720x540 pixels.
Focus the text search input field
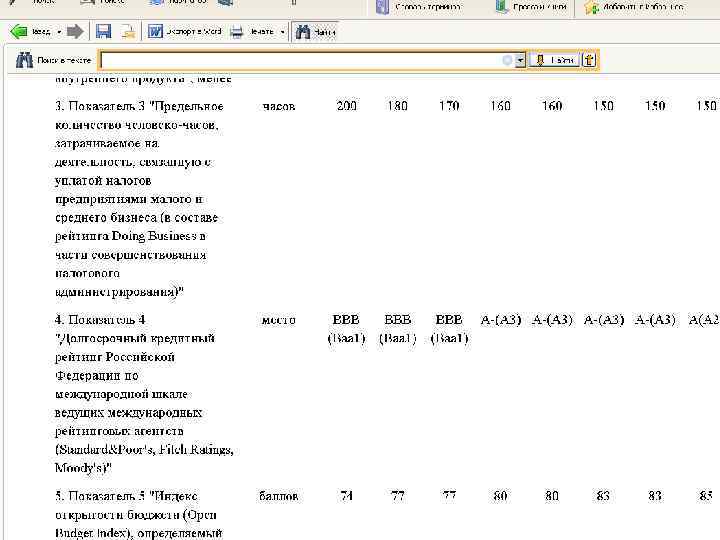(x=301, y=60)
